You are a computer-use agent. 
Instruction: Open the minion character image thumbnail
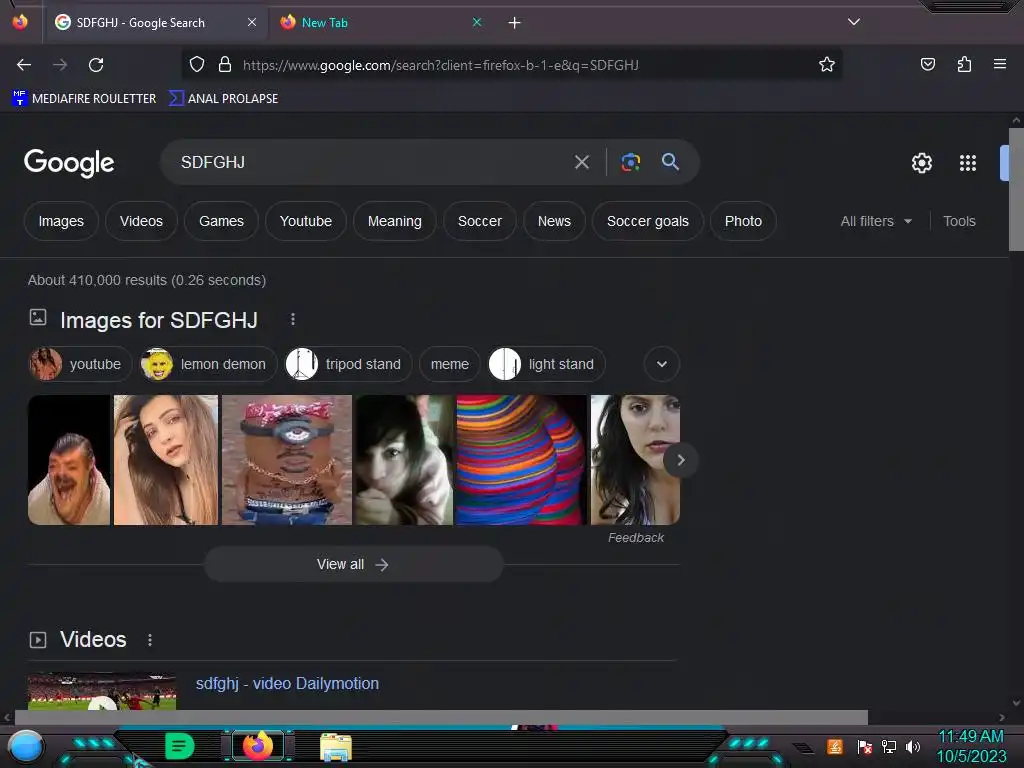(x=287, y=460)
